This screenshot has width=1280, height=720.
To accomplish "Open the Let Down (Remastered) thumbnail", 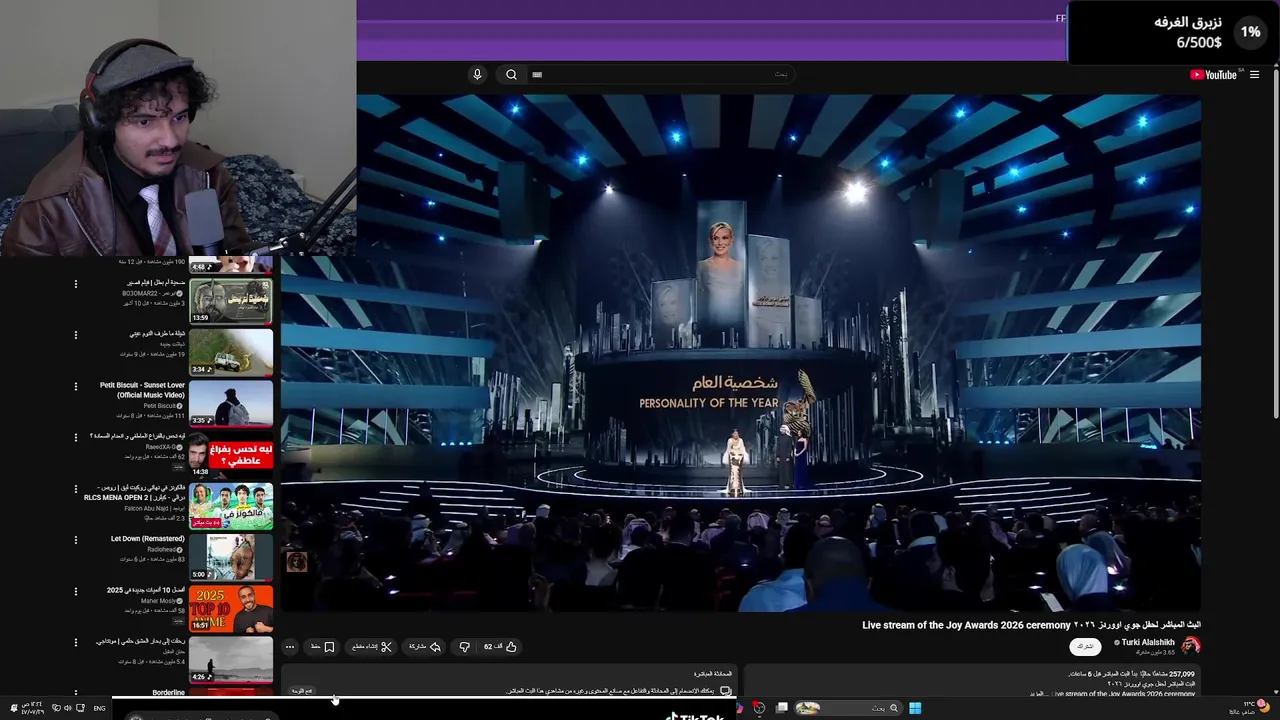I will click(231, 557).
